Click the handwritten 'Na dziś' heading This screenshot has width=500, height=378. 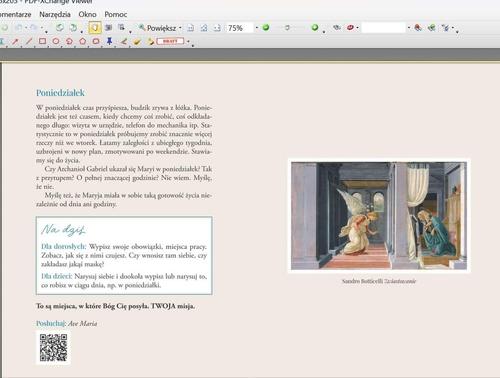click(x=63, y=230)
